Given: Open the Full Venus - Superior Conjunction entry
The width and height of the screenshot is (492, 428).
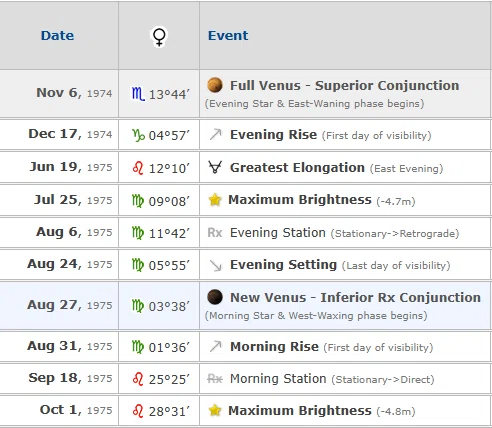Looking at the screenshot, I should [345, 86].
